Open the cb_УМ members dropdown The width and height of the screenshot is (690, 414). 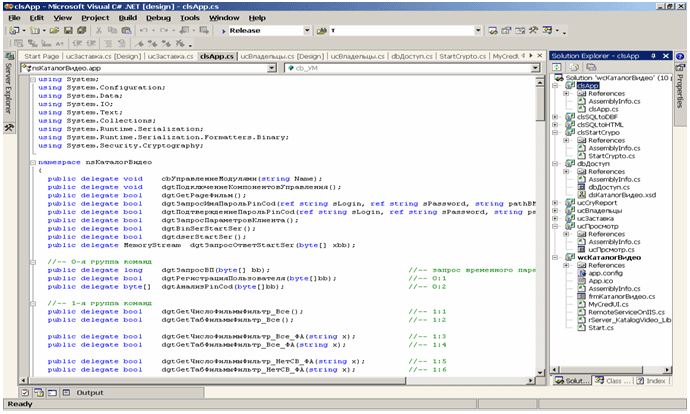click(535, 68)
